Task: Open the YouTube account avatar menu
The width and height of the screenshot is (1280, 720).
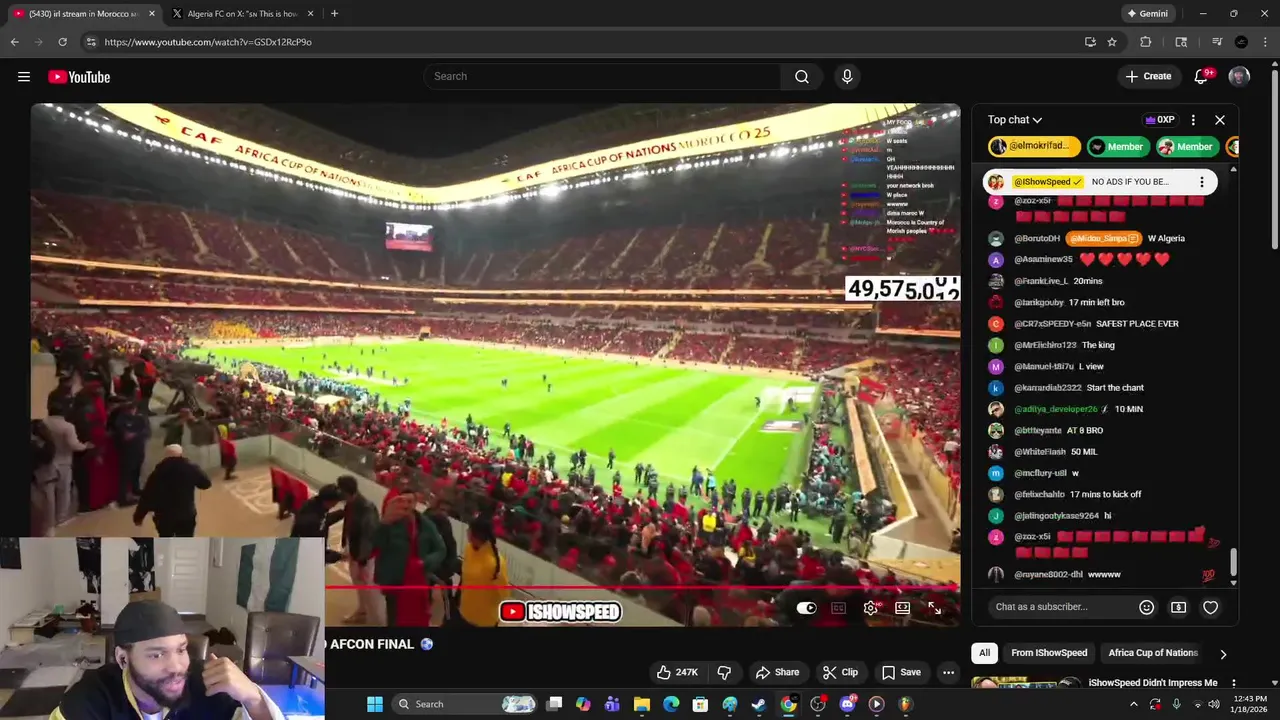Action: 1239,77
